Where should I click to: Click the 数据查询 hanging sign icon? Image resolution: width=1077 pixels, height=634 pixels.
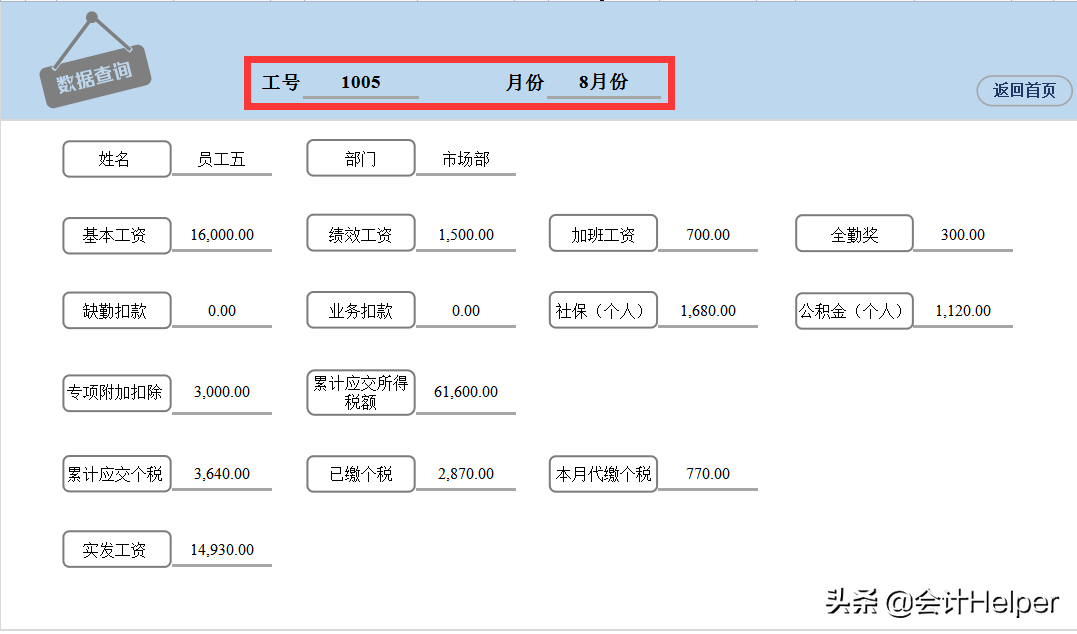(94, 60)
